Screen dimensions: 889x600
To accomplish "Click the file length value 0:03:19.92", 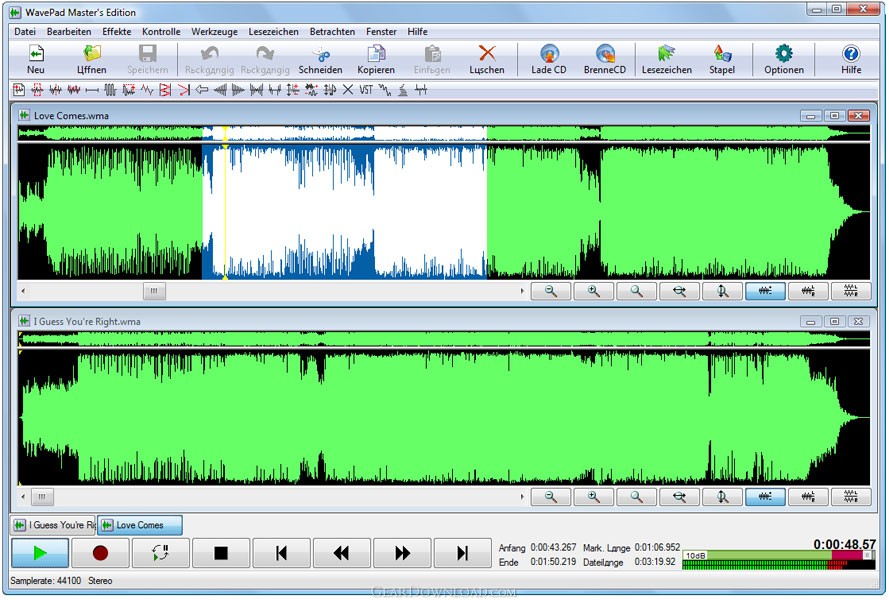I will pos(655,562).
